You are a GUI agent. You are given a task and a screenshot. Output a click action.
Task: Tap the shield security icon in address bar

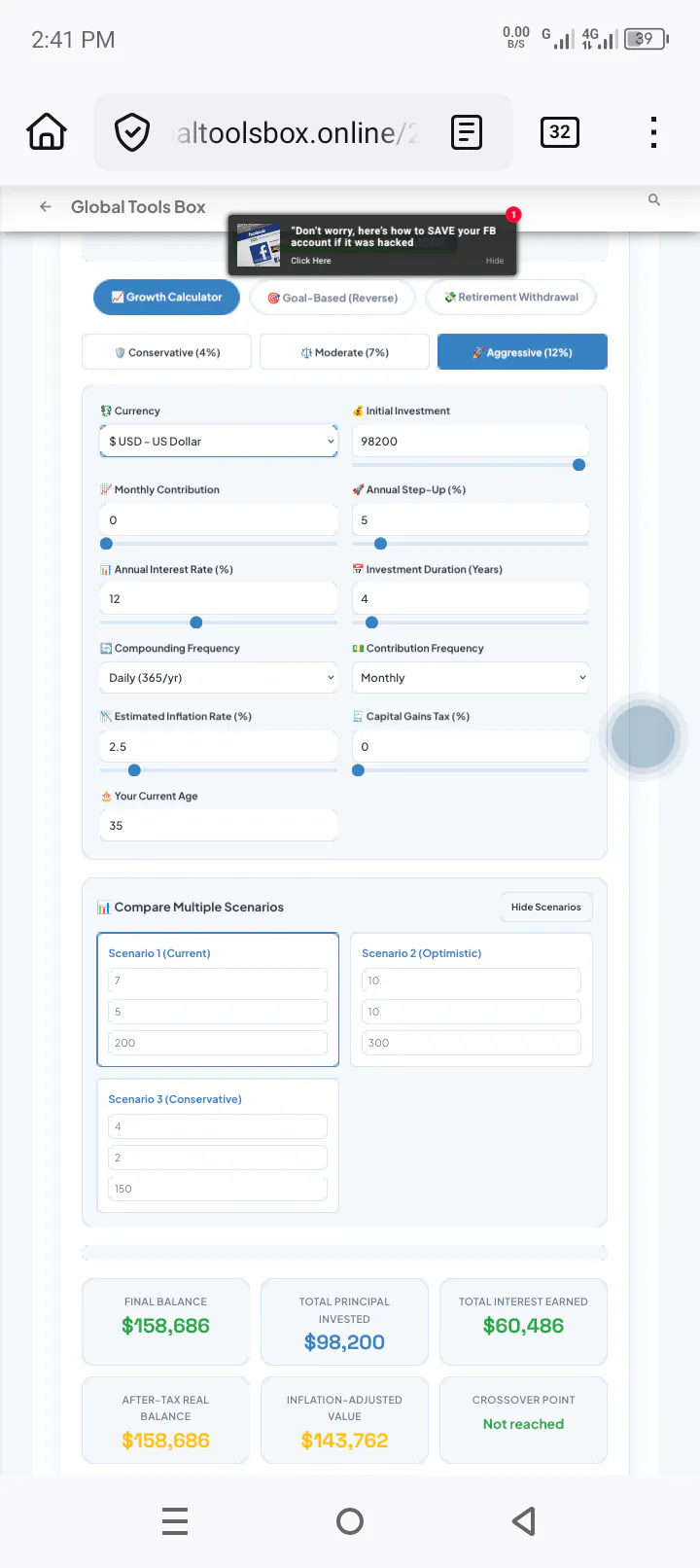[x=132, y=132]
